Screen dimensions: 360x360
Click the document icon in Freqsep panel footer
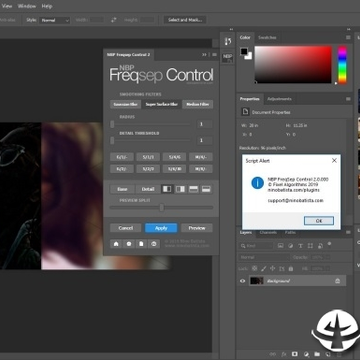coord(141,244)
